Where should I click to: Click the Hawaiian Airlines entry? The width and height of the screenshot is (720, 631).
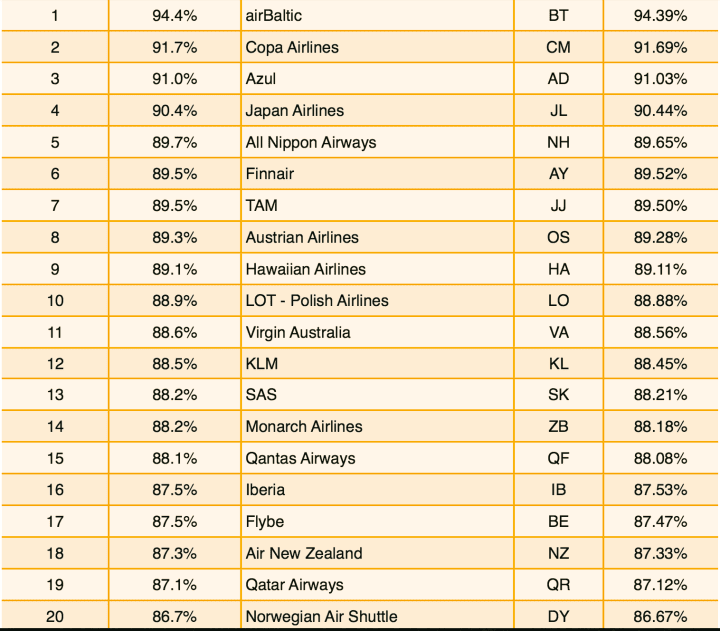point(306,269)
